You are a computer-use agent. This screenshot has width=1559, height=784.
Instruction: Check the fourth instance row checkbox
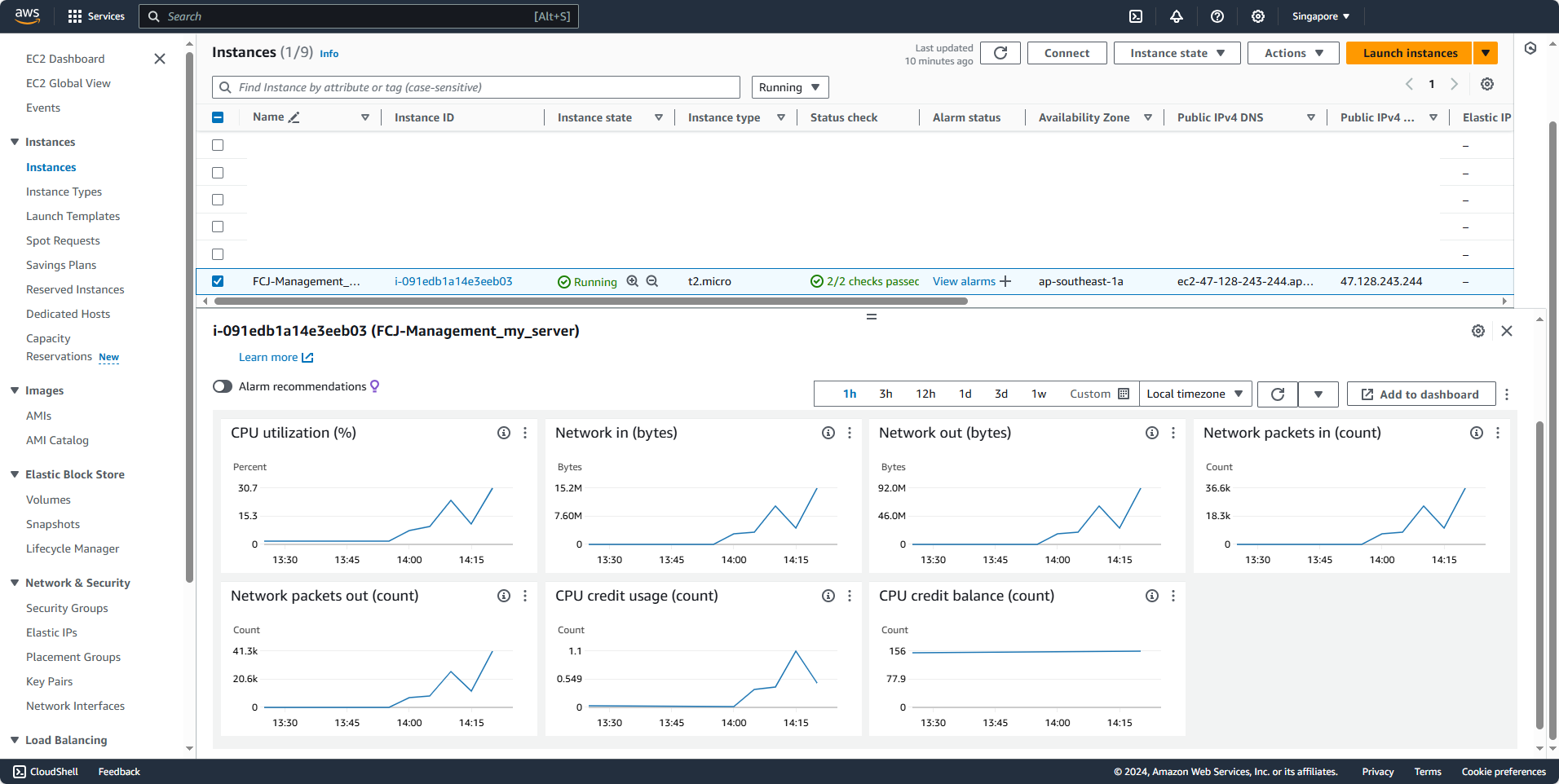[x=218, y=227]
